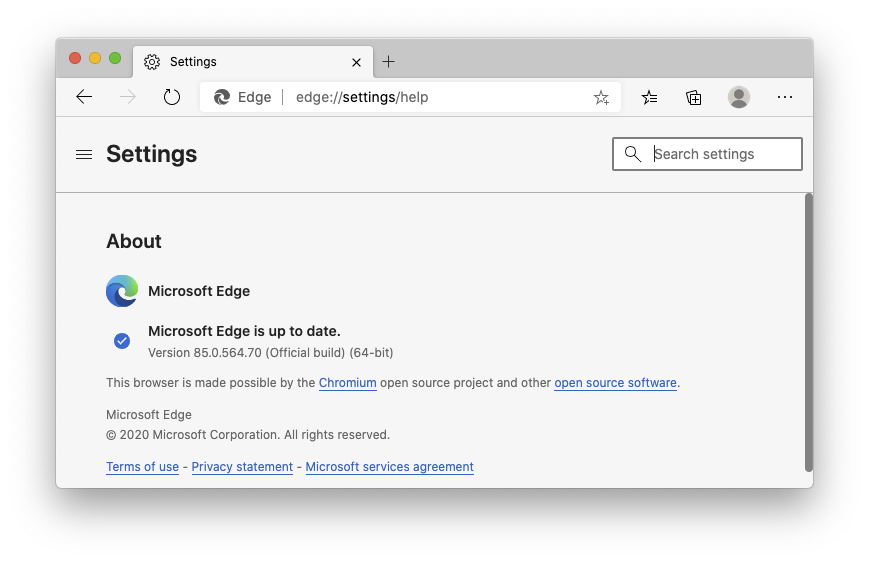Click the vertical scrollbar on the right
Screen dimensions: 869x562
point(808,330)
